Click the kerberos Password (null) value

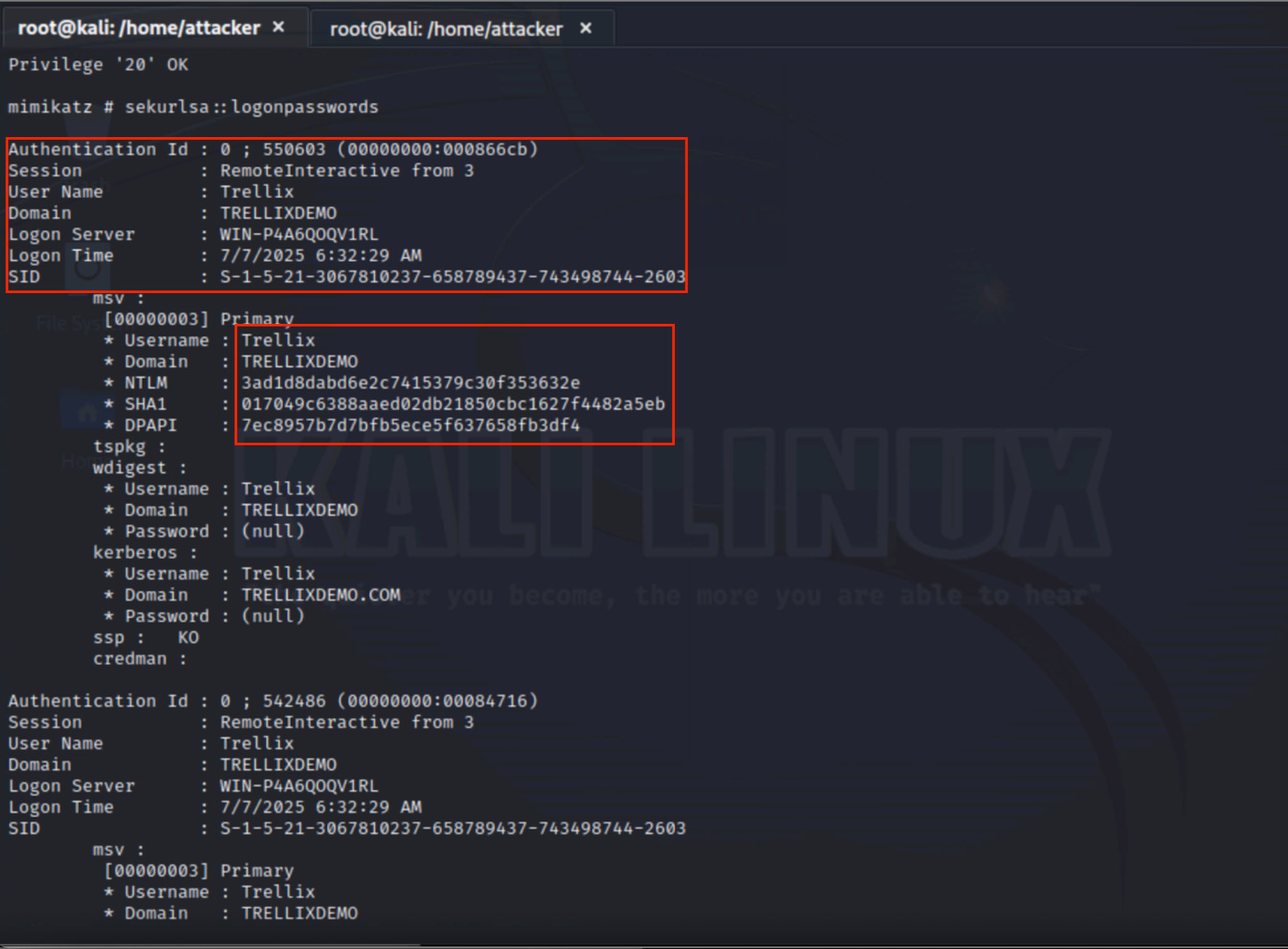pyautogui.click(x=273, y=616)
